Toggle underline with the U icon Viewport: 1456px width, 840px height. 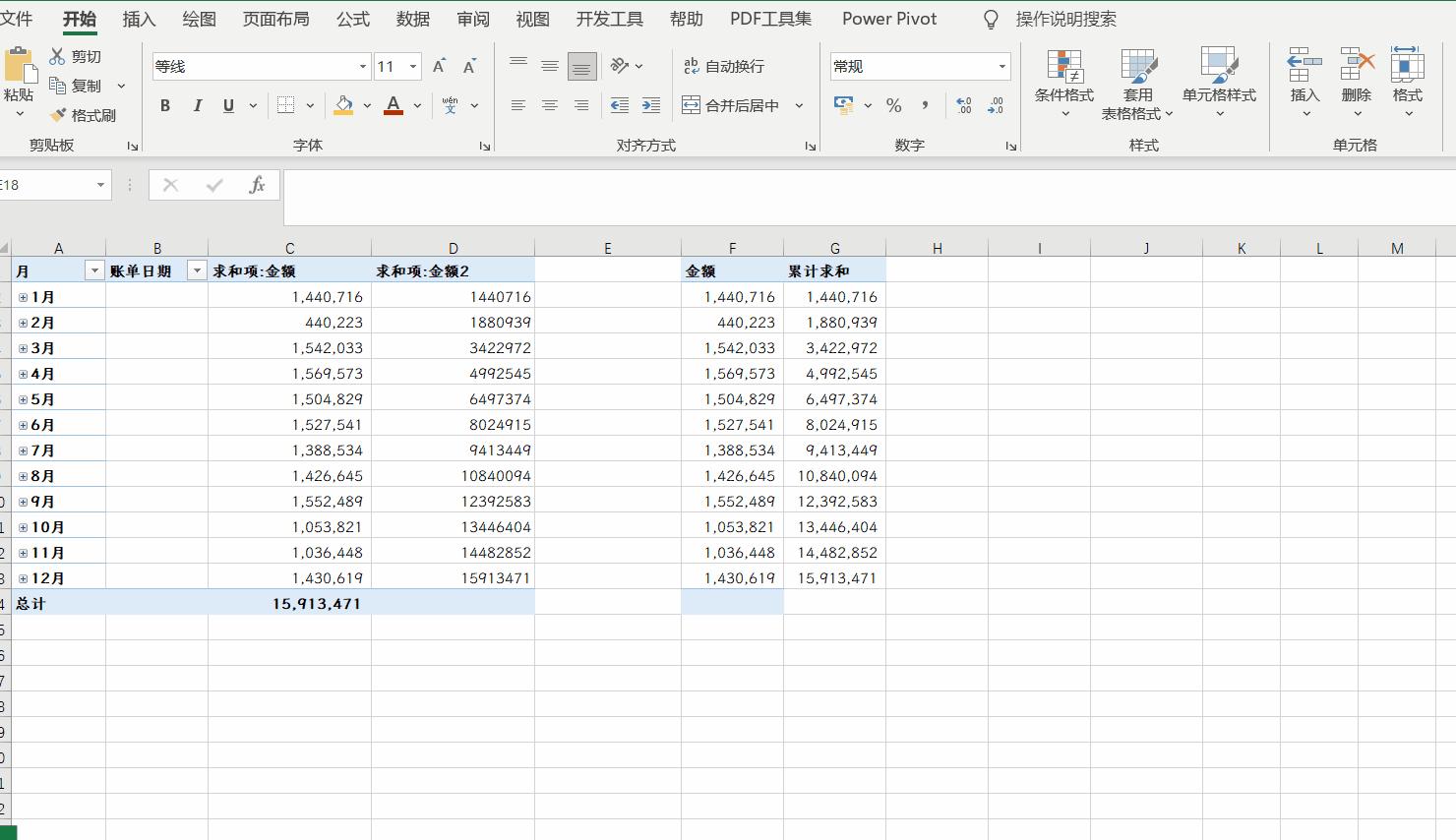click(x=227, y=105)
